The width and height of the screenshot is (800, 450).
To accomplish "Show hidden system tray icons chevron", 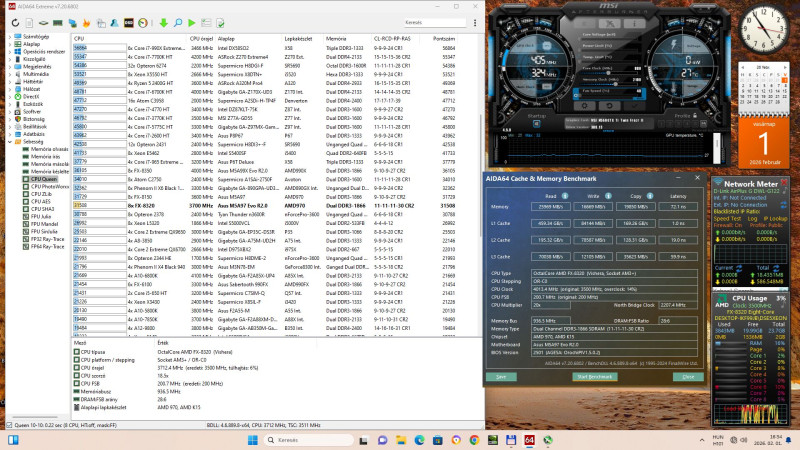I will [702, 440].
